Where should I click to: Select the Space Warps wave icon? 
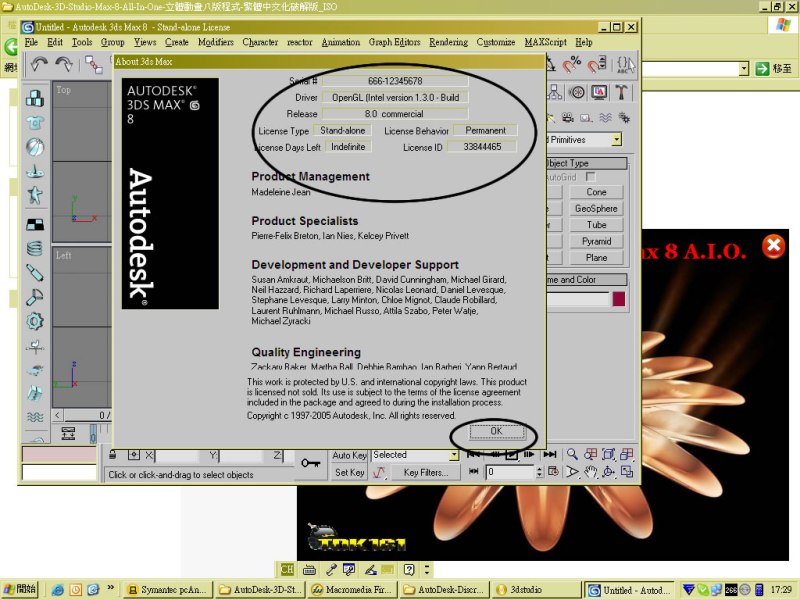point(605,118)
